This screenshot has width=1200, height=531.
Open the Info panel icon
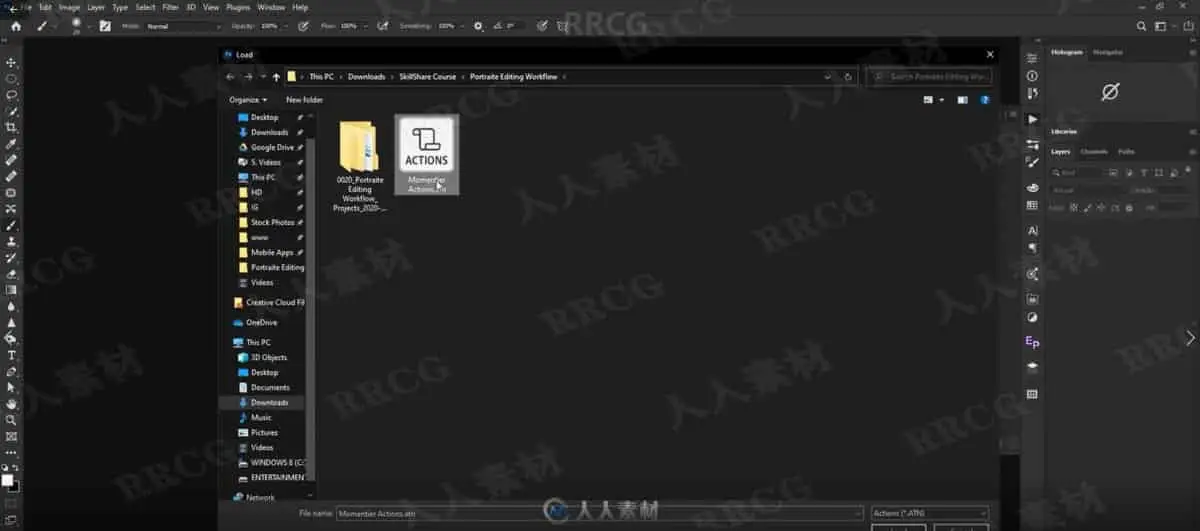[1032, 76]
